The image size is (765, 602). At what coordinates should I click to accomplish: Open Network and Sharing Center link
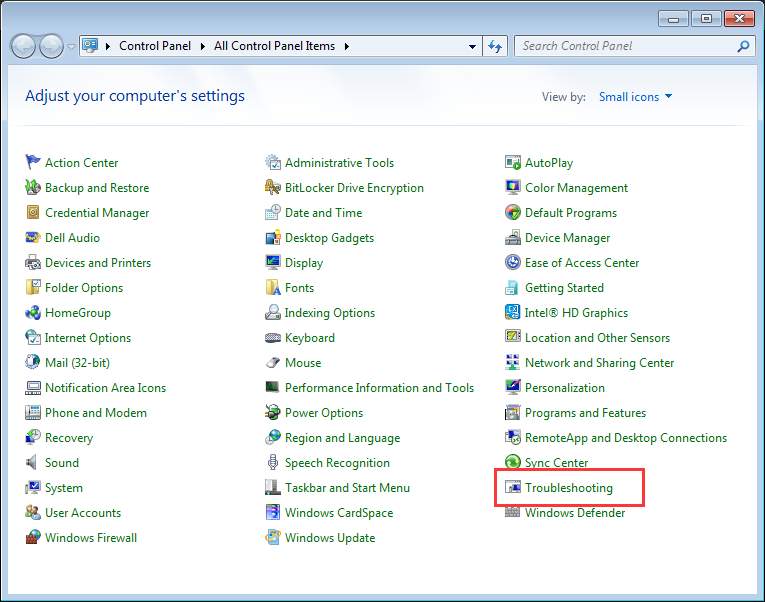(599, 363)
